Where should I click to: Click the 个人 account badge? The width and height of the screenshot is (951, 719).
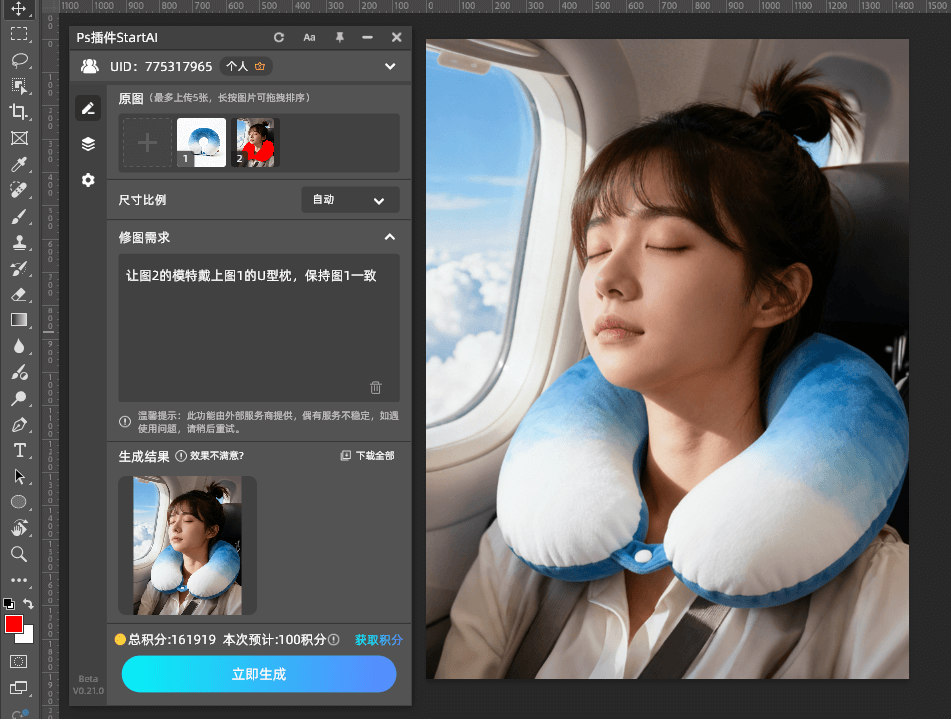point(245,66)
